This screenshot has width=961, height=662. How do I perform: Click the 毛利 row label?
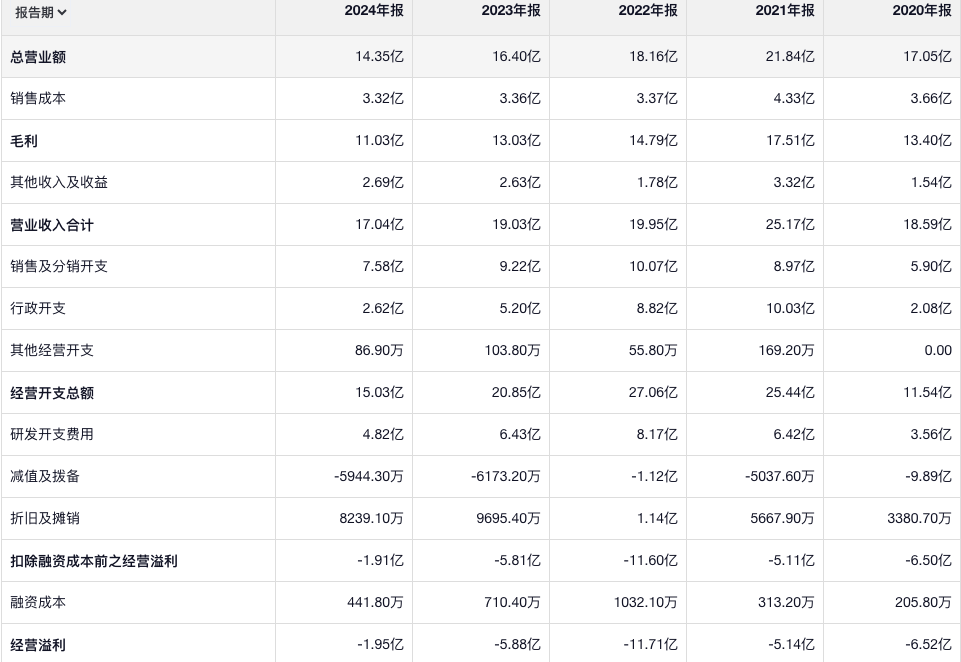pos(24,141)
